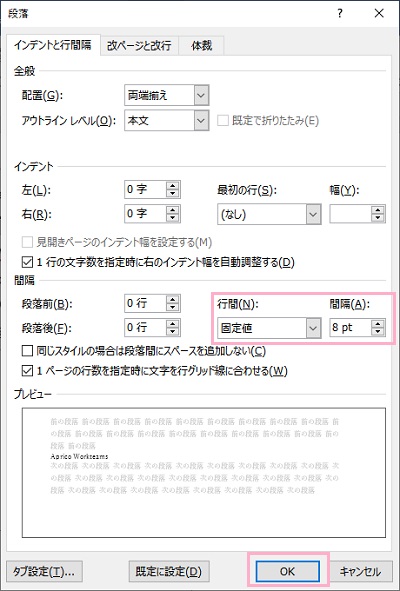This screenshot has height=591, width=400.
Task: Click the help question mark icon
Action: (x=340, y=14)
